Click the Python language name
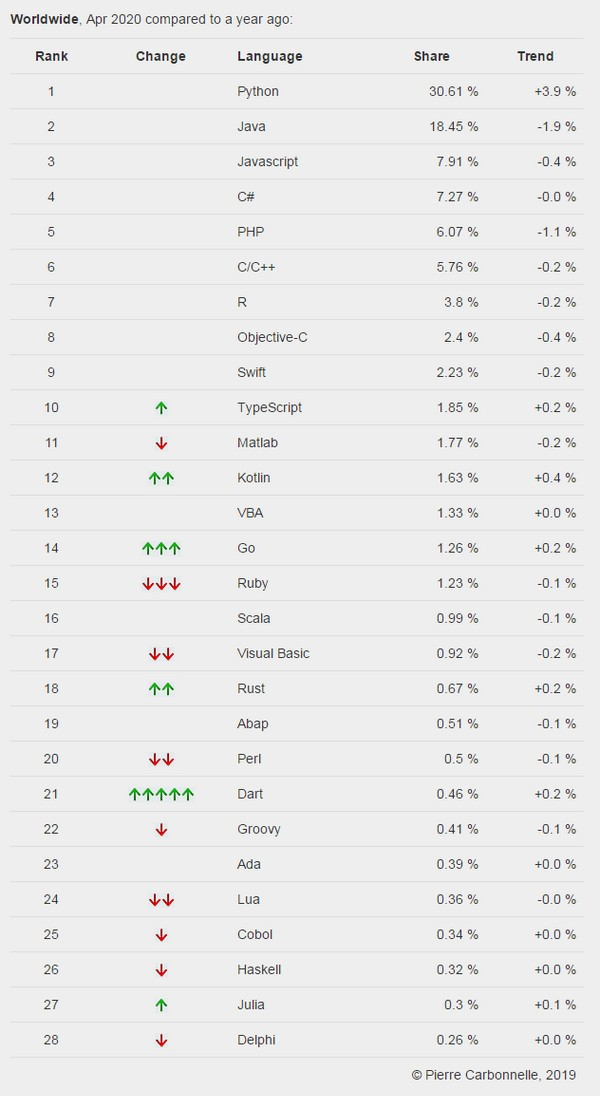Image resolution: width=600 pixels, height=1096 pixels. (258, 91)
